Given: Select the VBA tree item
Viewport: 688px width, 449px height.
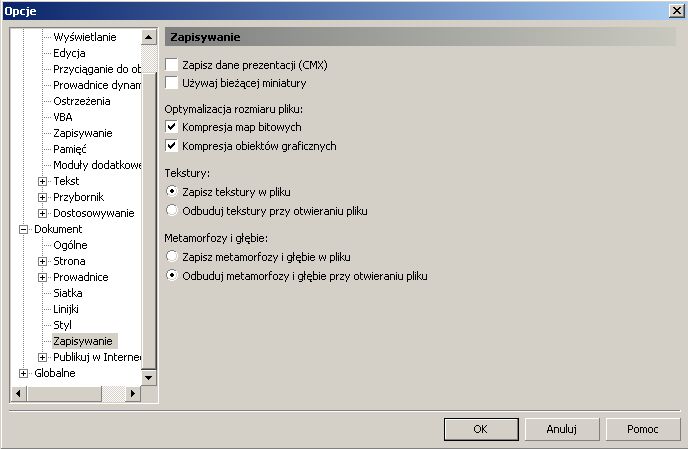Looking at the screenshot, I should 63,117.
